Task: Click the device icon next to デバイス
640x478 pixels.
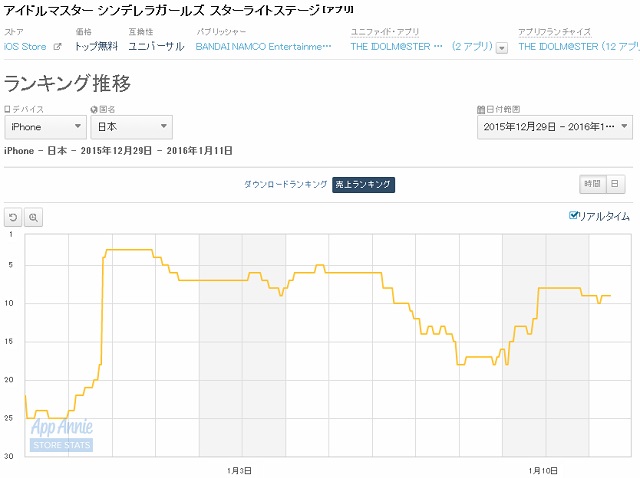Action: (7, 108)
